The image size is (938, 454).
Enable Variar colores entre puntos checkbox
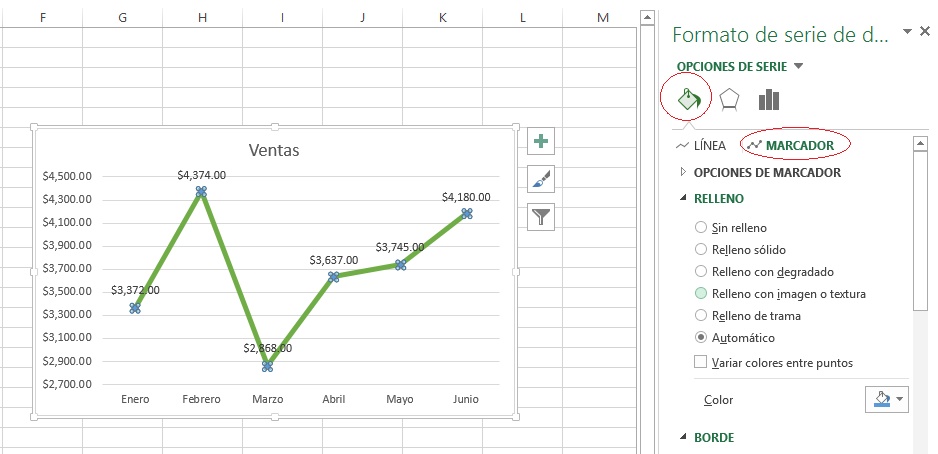point(701,362)
